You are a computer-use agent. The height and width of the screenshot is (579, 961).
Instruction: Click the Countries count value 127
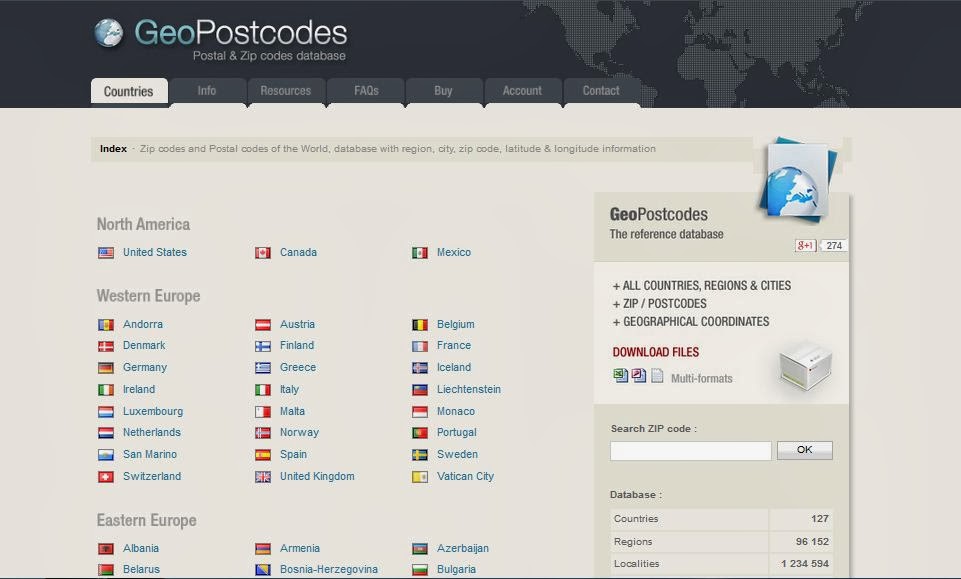pyautogui.click(x=819, y=519)
